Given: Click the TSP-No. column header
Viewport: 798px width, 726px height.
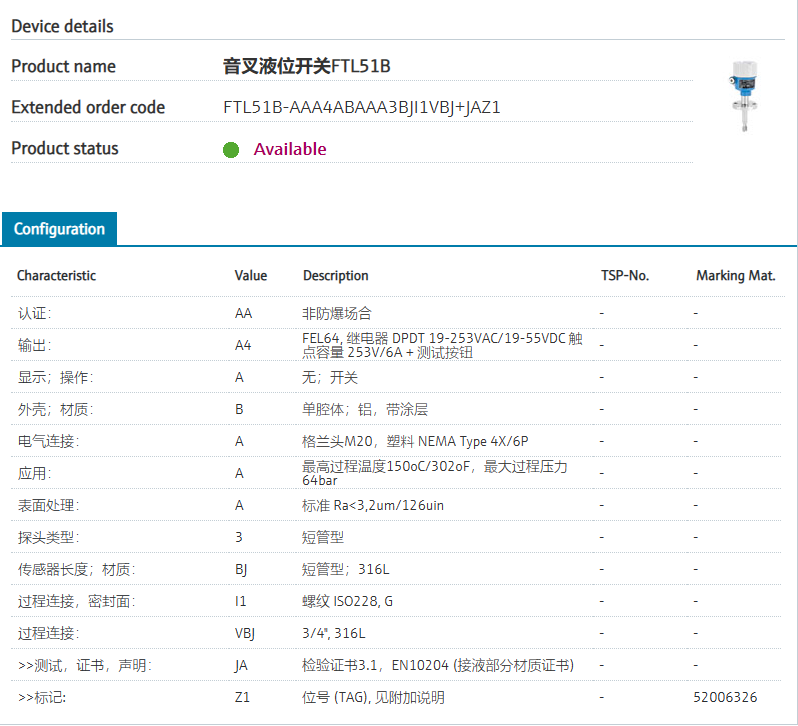Looking at the screenshot, I should [x=625, y=275].
